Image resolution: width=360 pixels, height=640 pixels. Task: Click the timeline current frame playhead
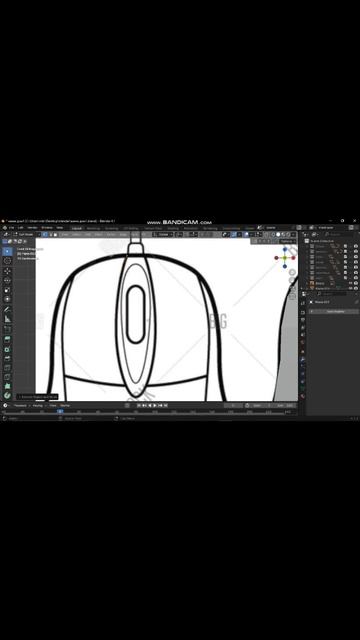pyautogui.click(x=60, y=411)
